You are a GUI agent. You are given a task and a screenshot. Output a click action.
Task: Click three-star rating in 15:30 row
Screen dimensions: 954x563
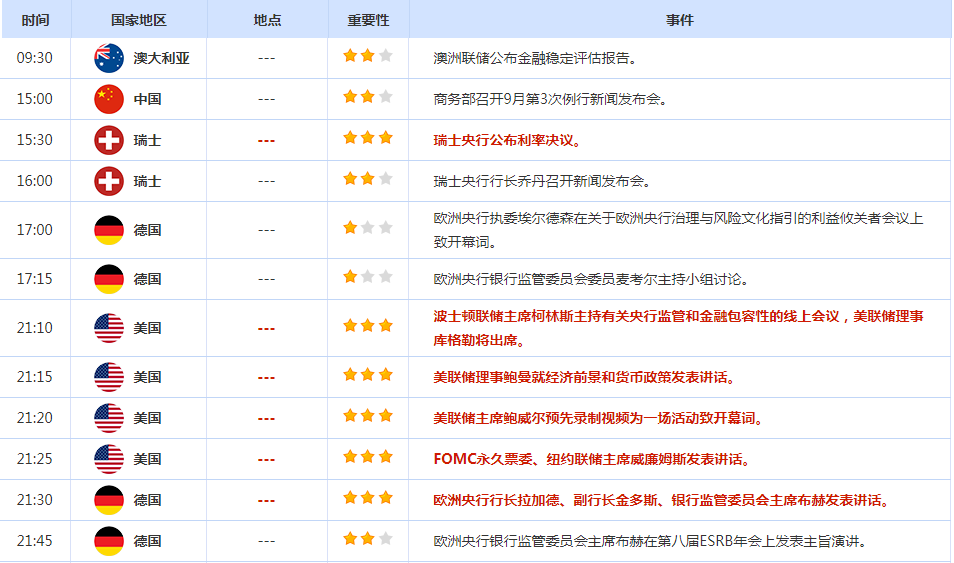367,138
